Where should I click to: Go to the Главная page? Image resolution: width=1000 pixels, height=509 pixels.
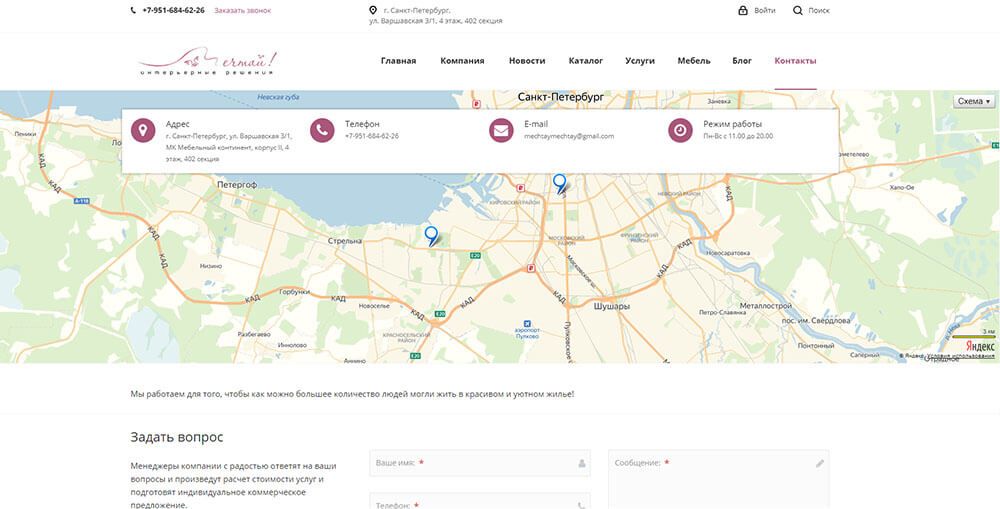[398, 61]
